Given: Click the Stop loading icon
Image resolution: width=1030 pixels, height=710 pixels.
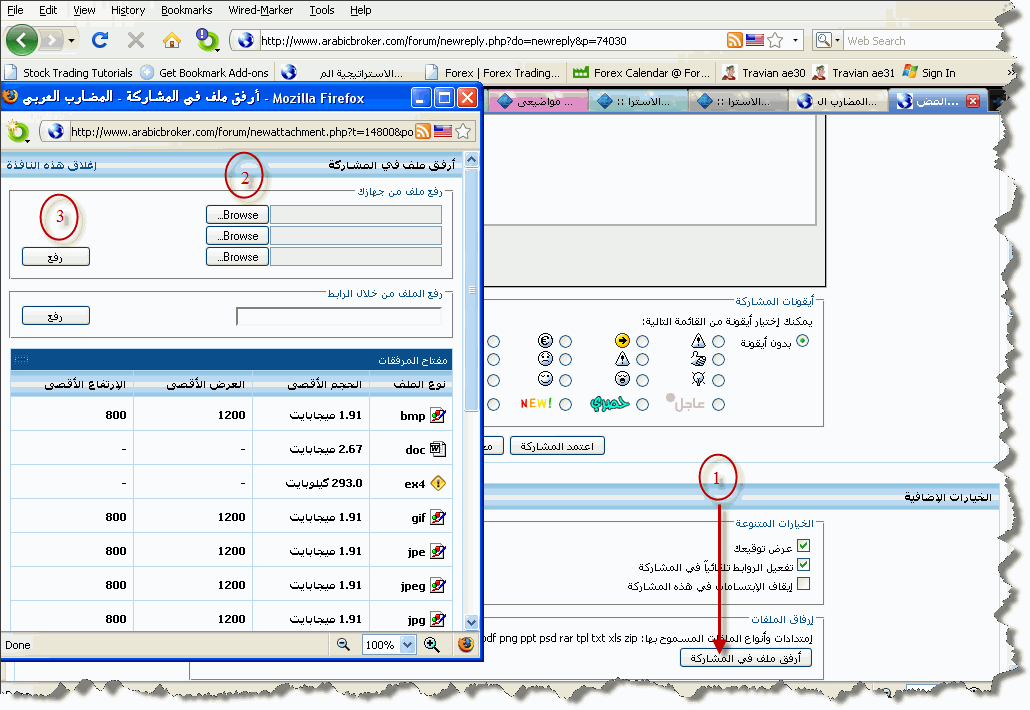Looking at the screenshot, I should (136, 40).
